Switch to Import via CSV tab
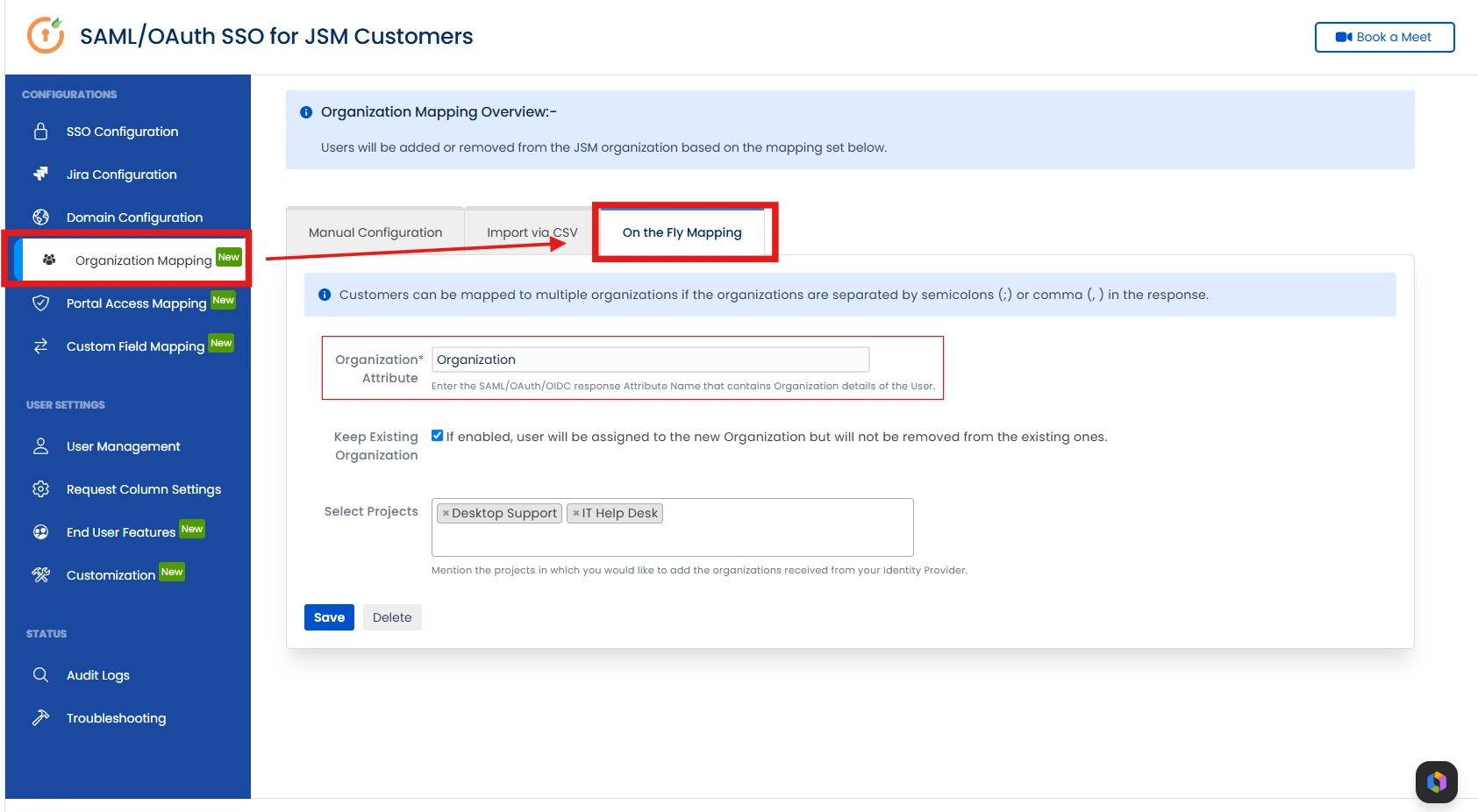 pyautogui.click(x=532, y=232)
